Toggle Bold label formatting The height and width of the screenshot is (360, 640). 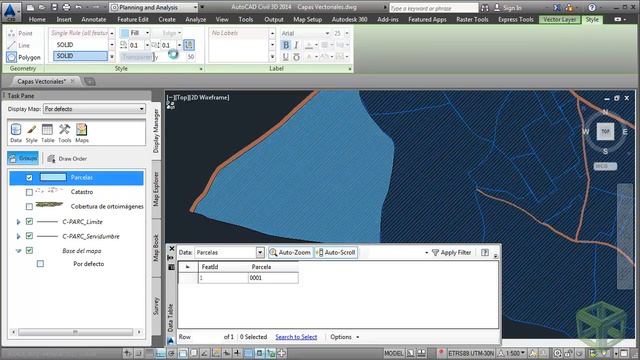pyautogui.click(x=286, y=45)
